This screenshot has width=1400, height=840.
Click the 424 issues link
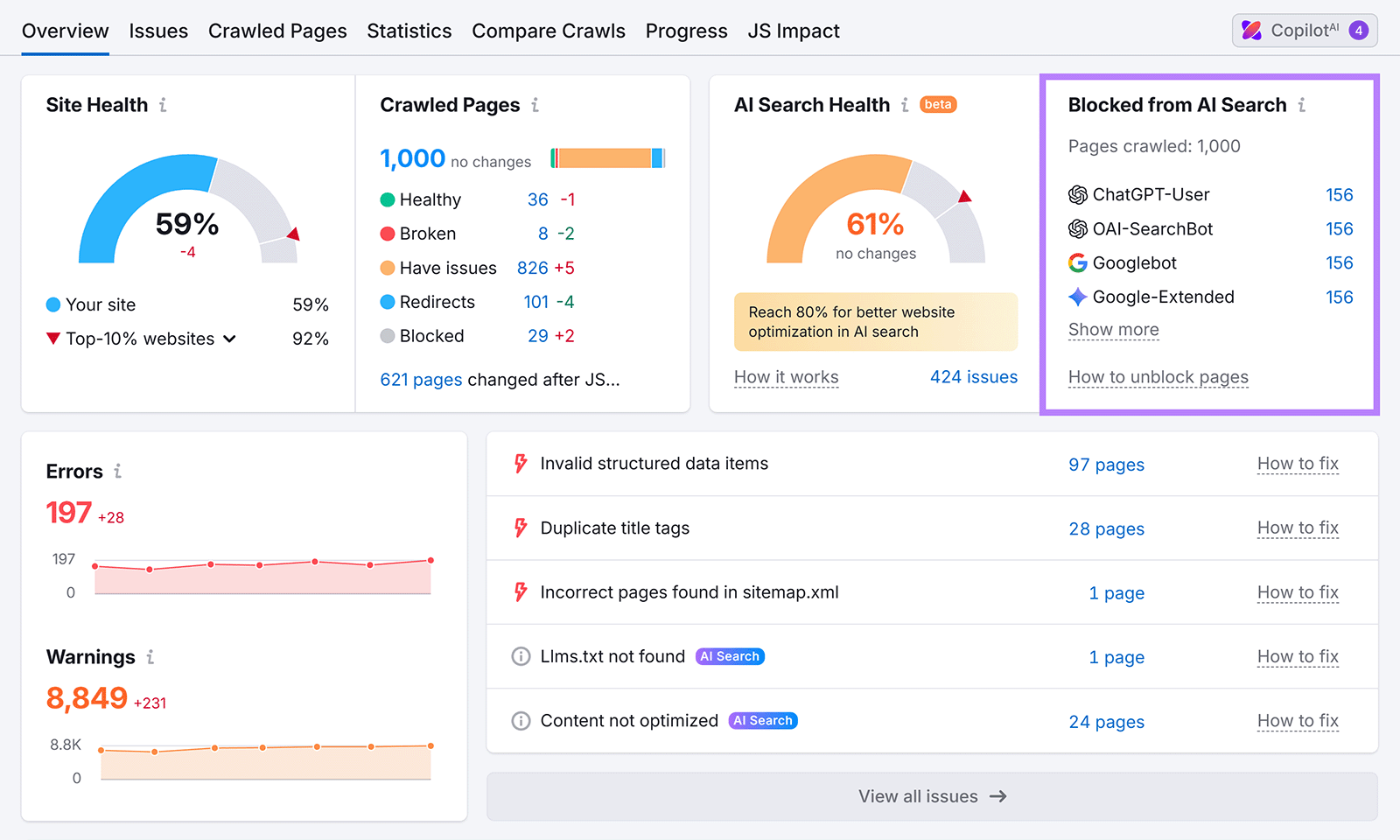coord(973,377)
